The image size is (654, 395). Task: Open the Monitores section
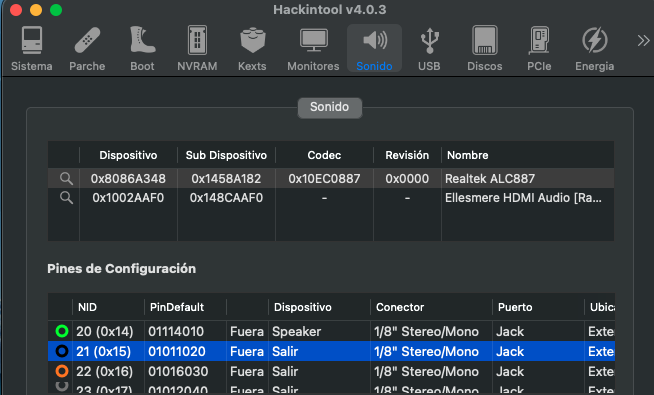pyautogui.click(x=313, y=48)
